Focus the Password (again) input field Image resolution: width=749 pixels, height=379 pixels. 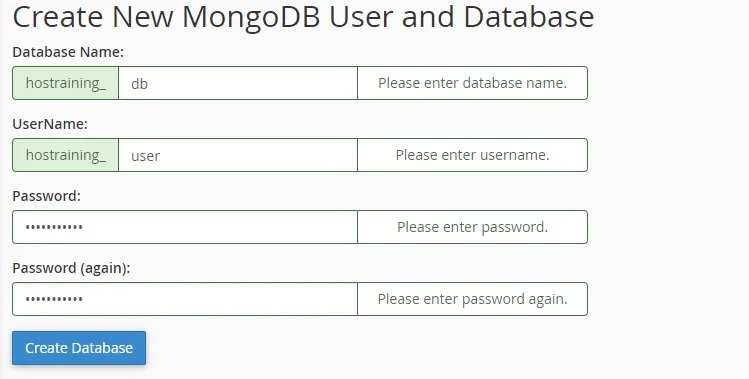point(185,299)
